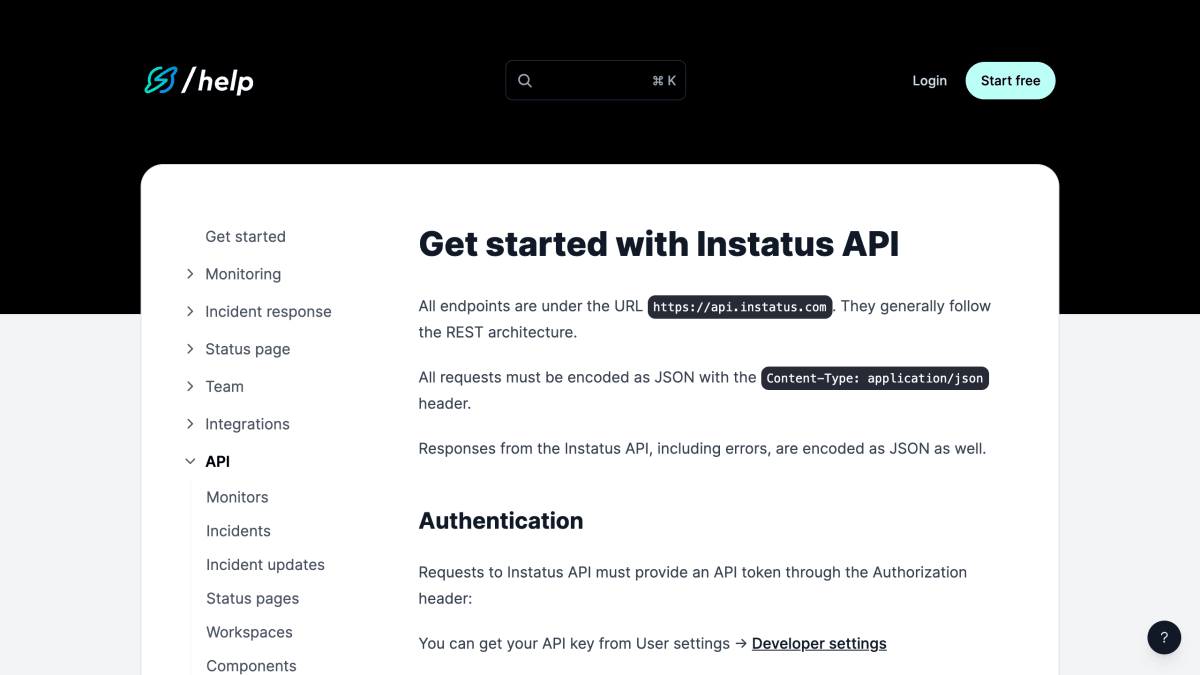
Task: Expand the Integrations section chevron
Action: click(x=190, y=424)
